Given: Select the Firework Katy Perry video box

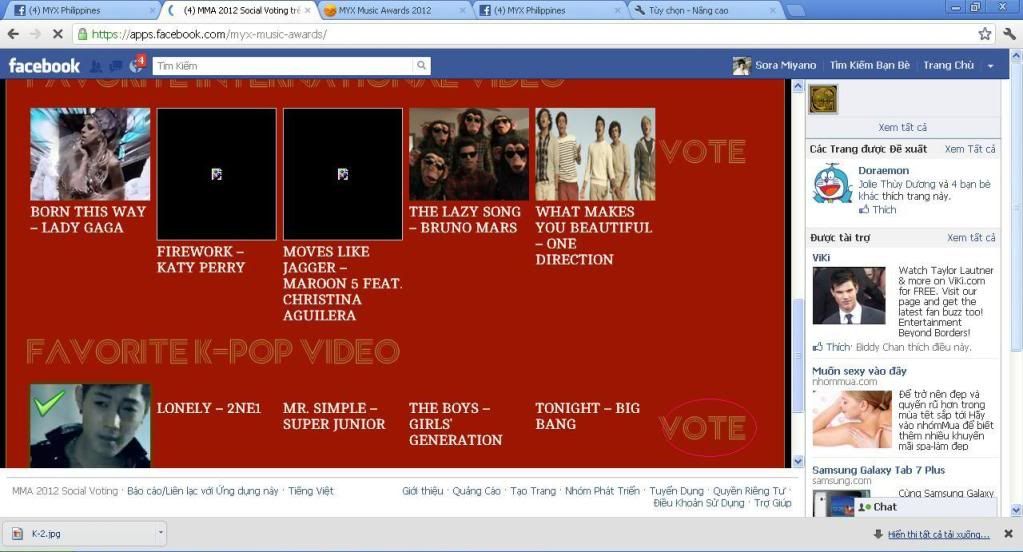Looking at the screenshot, I should pos(217,174).
